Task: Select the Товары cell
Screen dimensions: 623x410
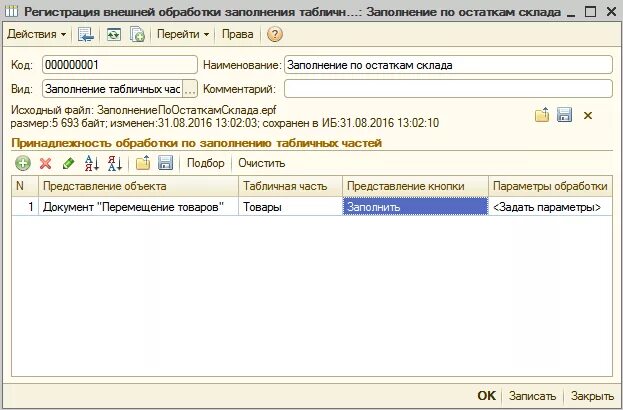Action: click(x=290, y=207)
